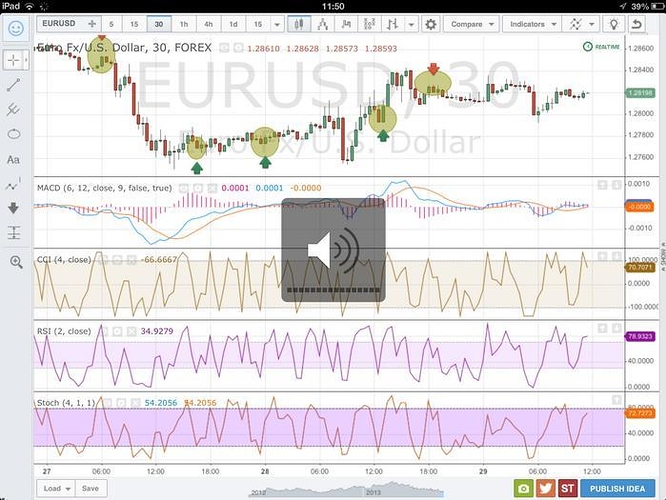Select the 1d interval

pyautogui.click(x=233, y=24)
